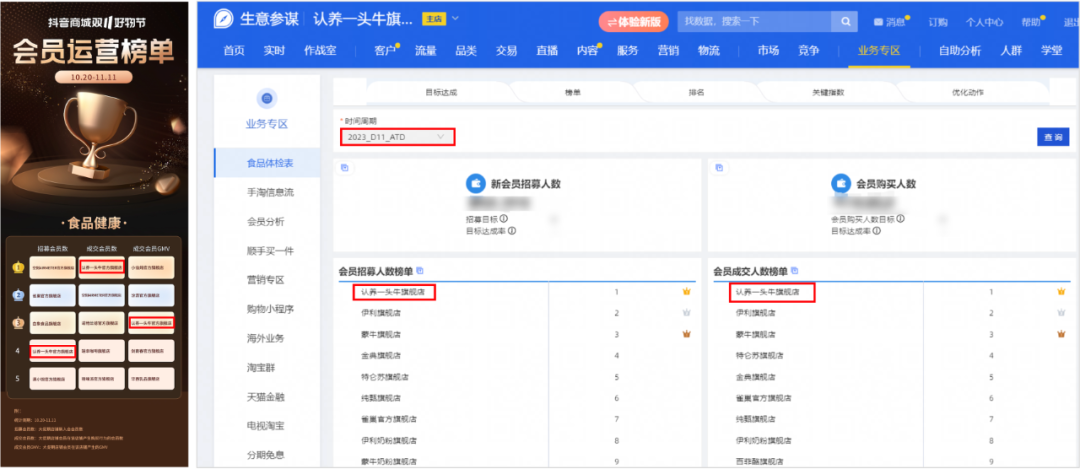The height and width of the screenshot is (469, 1080).
Task: Click copy icon atop 会员购买人数 card
Action: [x=719, y=167]
